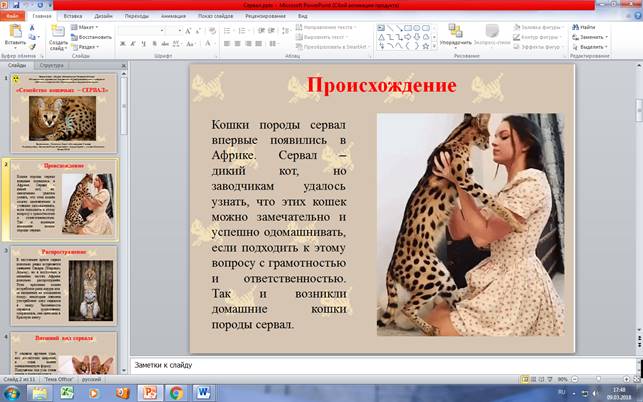
Task: Toggle bold text formatting
Action: coord(122,45)
